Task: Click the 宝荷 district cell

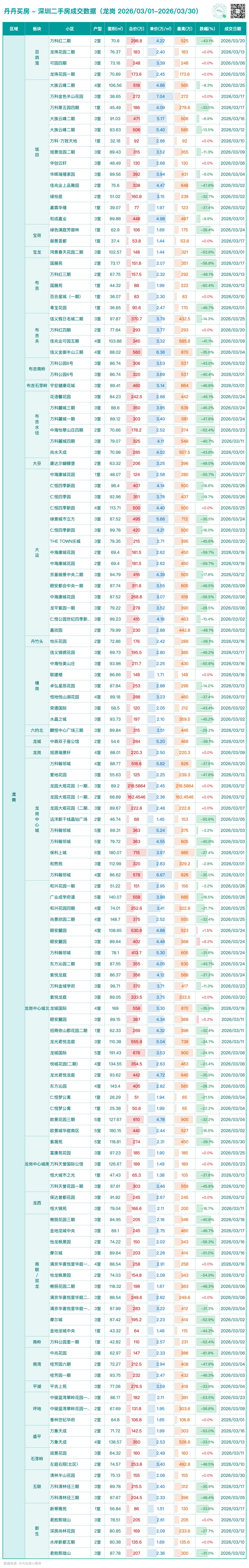Action: click(x=37, y=236)
